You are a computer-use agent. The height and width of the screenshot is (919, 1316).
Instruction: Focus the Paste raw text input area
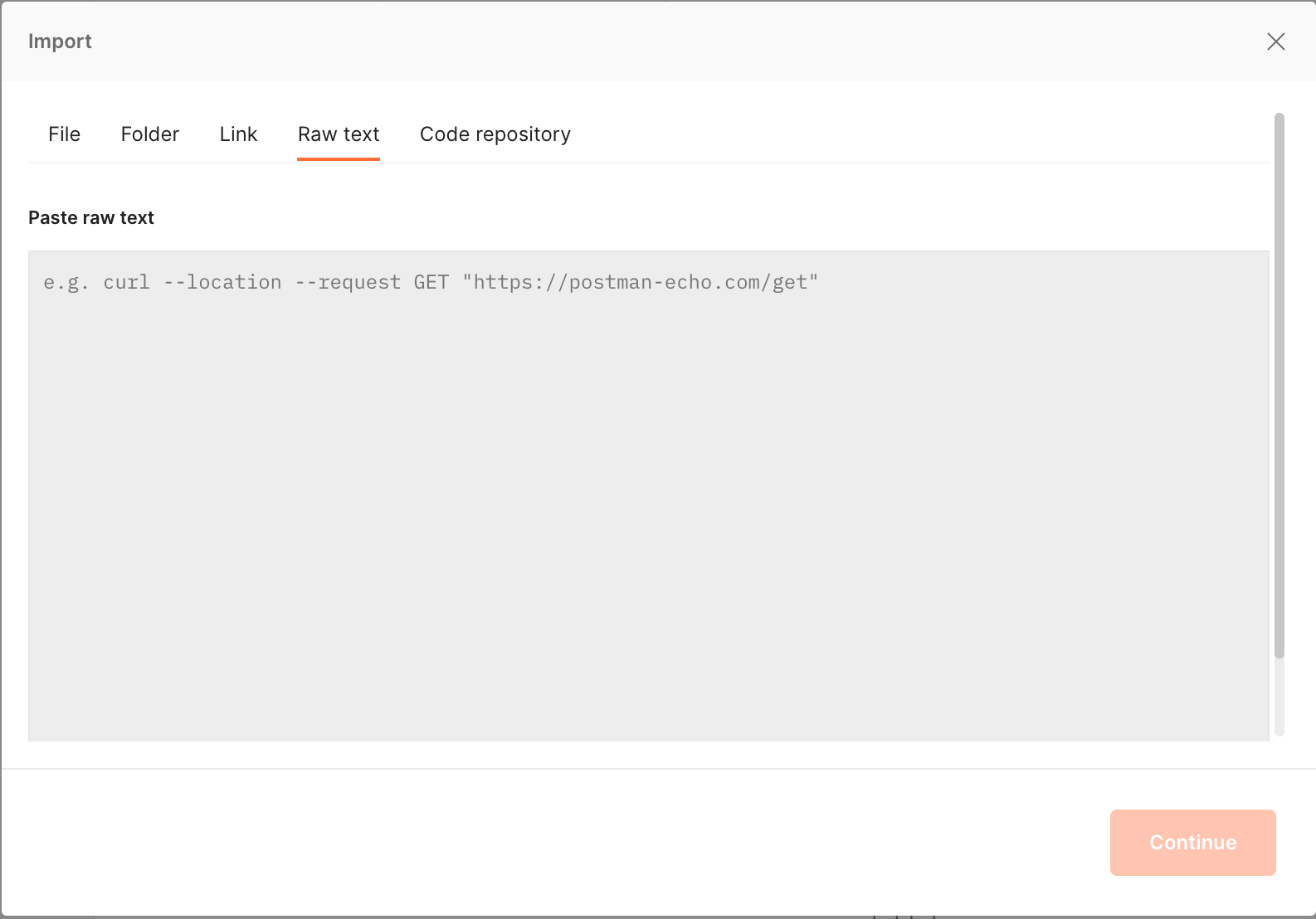[649, 496]
